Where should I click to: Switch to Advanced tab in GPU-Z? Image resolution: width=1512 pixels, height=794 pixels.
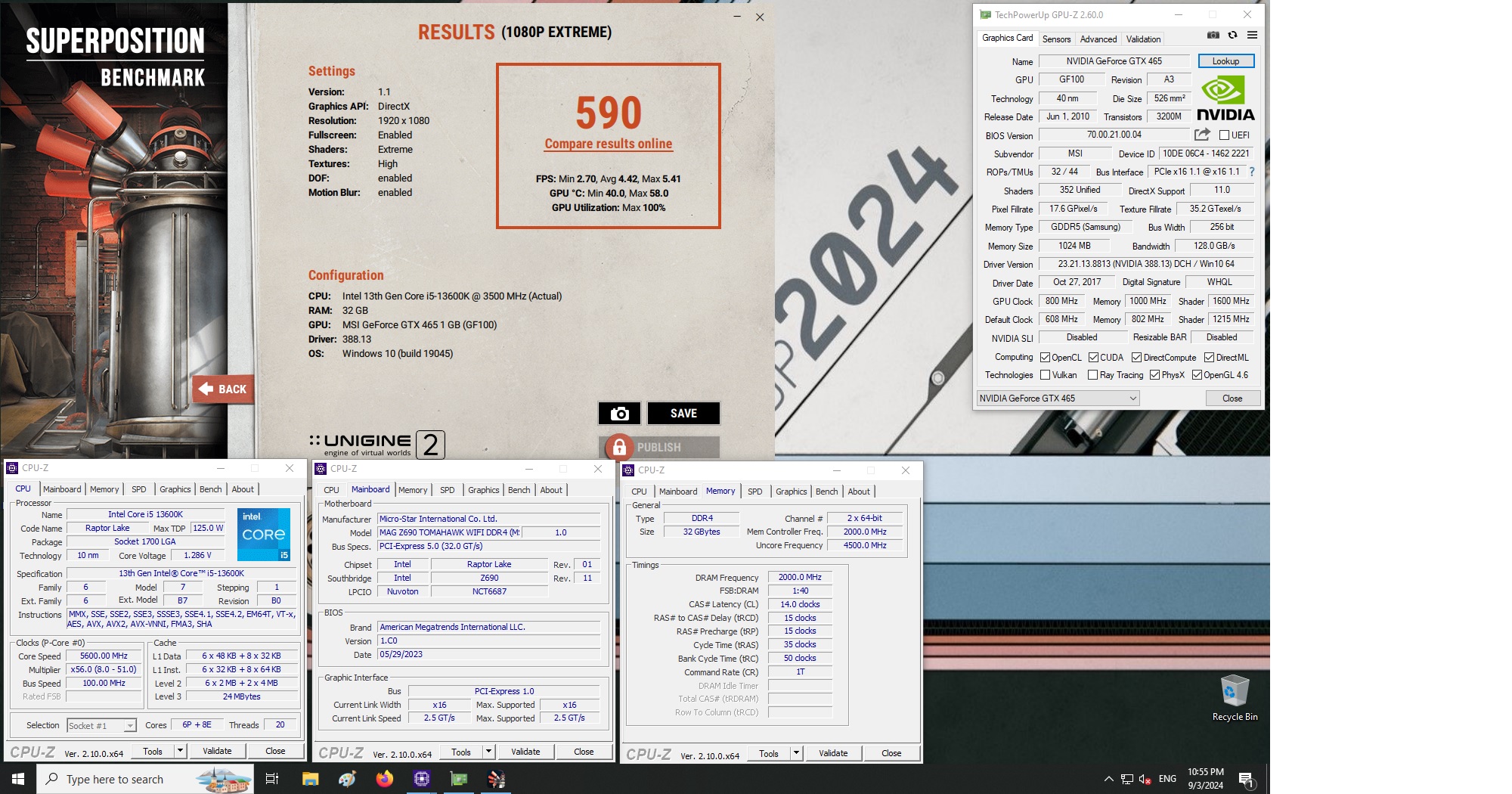[1098, 39]
